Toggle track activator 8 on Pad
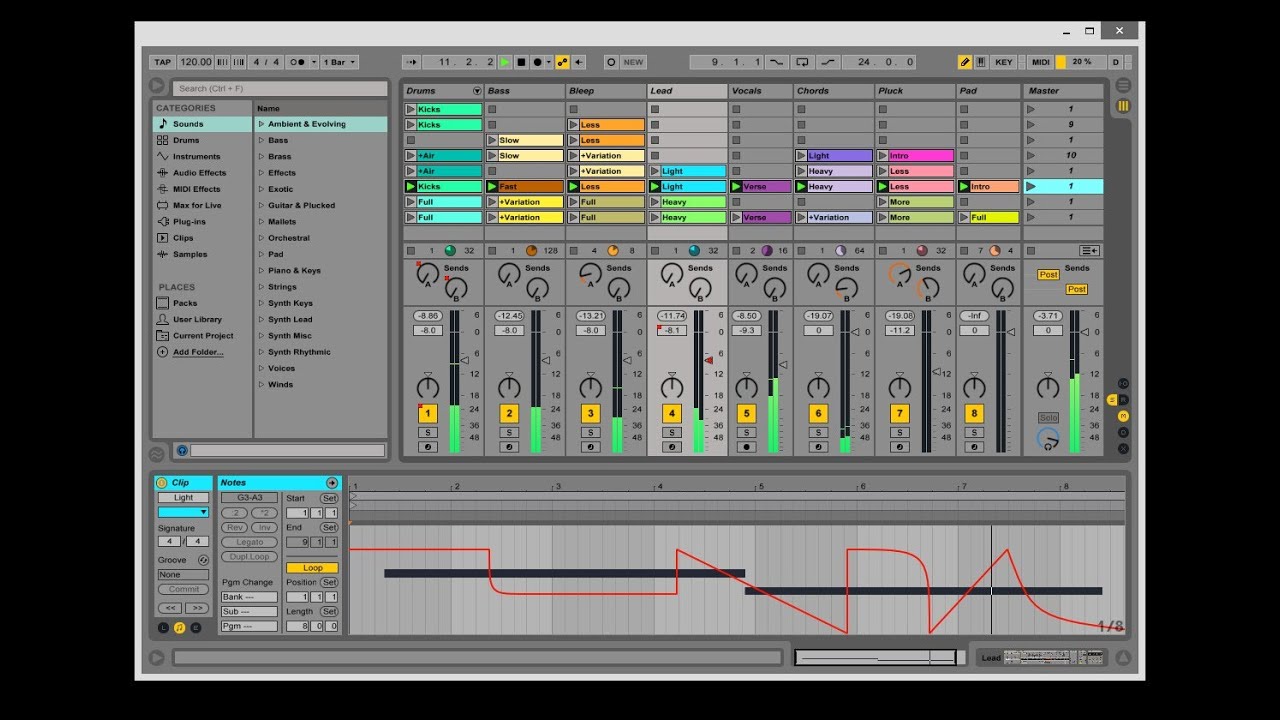 [x=974, y=414]
